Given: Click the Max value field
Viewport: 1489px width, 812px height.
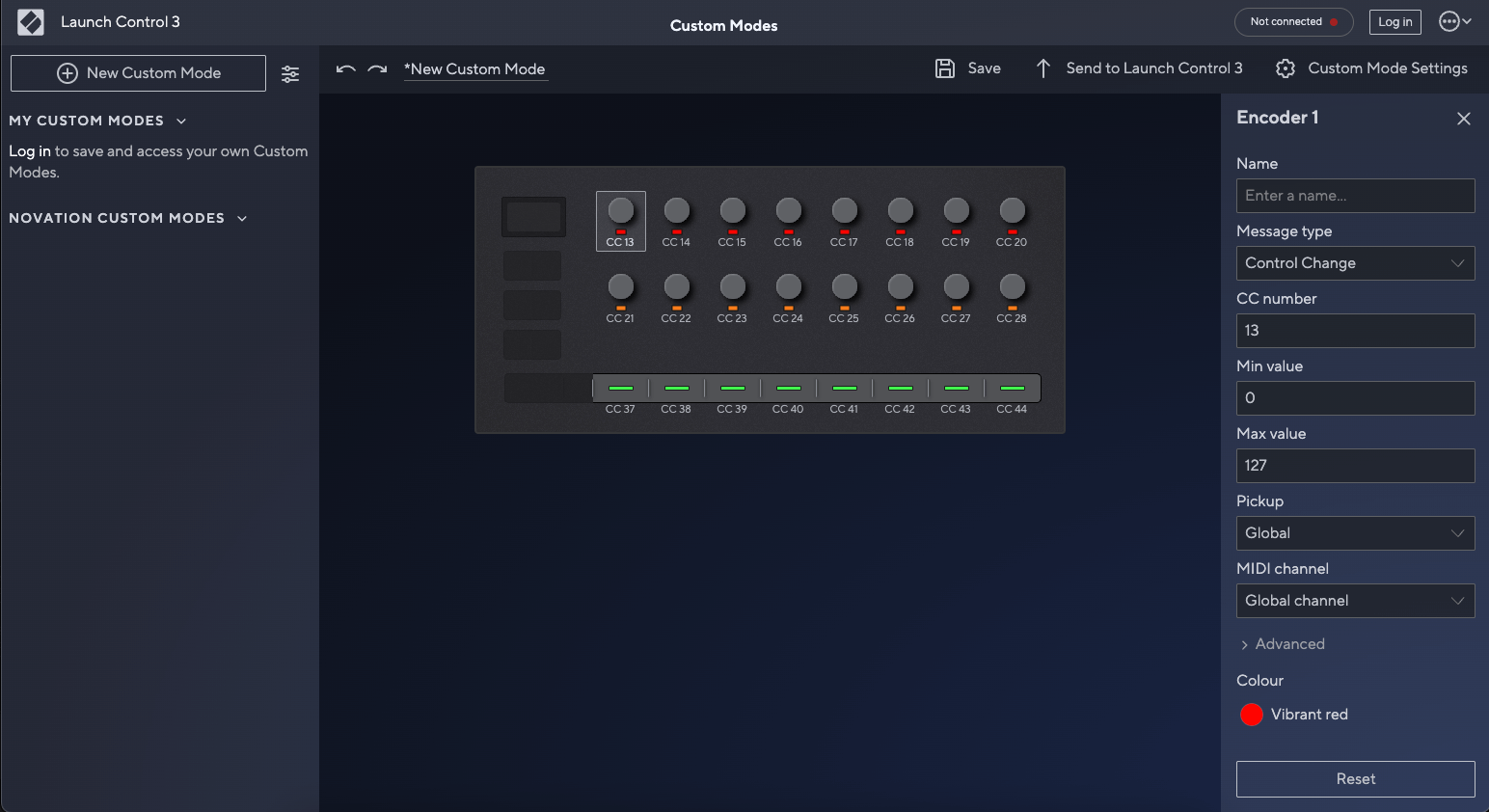Looking at the screenshot, I should (x=1355, y=466).
